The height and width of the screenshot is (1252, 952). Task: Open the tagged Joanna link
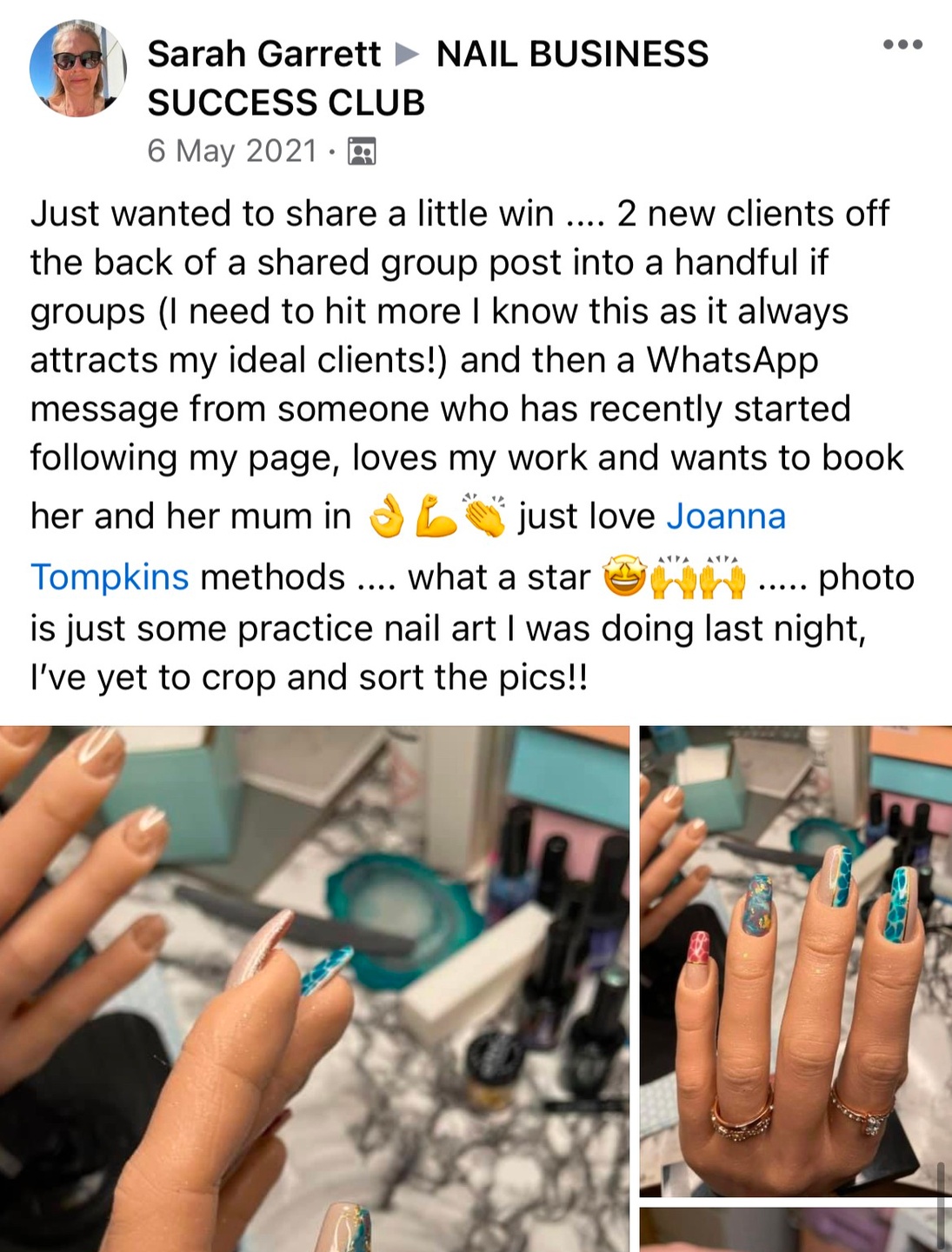pos(726,516)
